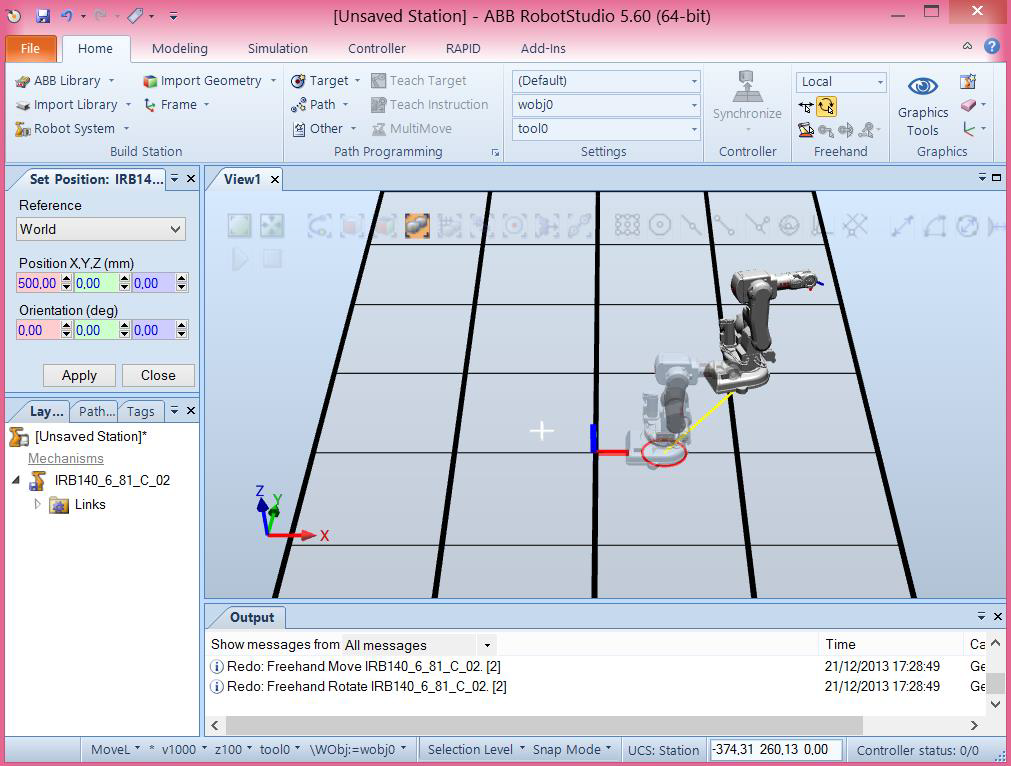Switch to the Simulation ribbon tab
1011x766 pixels.
coord(277,48)
